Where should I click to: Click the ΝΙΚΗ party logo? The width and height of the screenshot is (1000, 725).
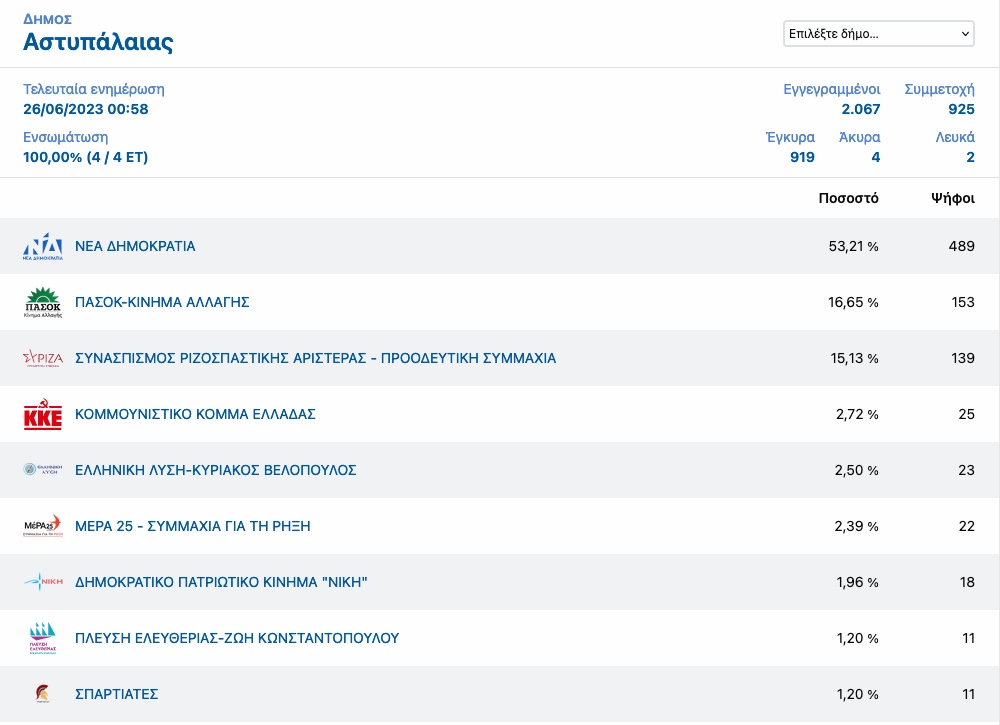(43, 582)
